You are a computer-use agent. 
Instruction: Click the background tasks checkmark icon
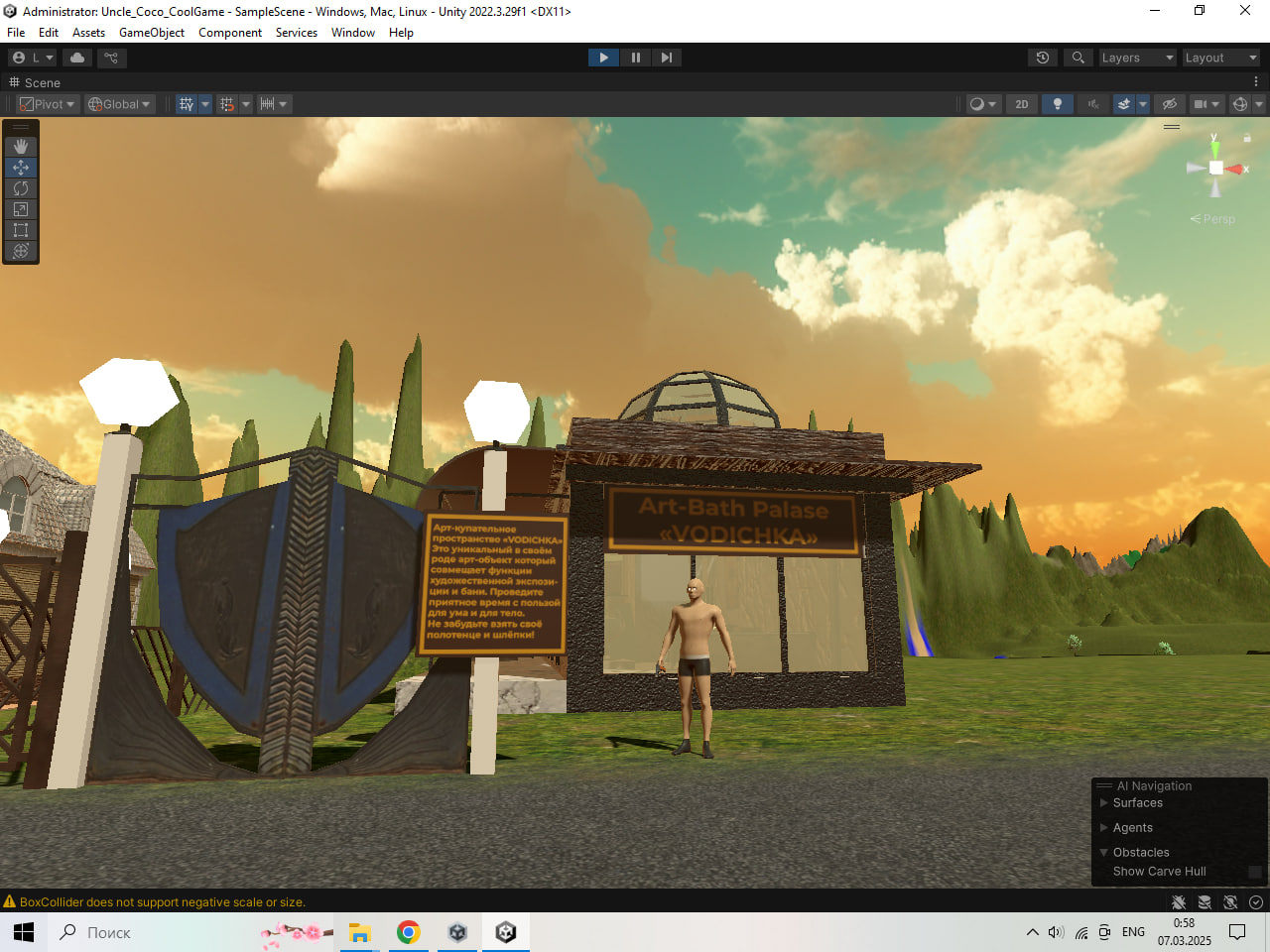(1256, 902)
